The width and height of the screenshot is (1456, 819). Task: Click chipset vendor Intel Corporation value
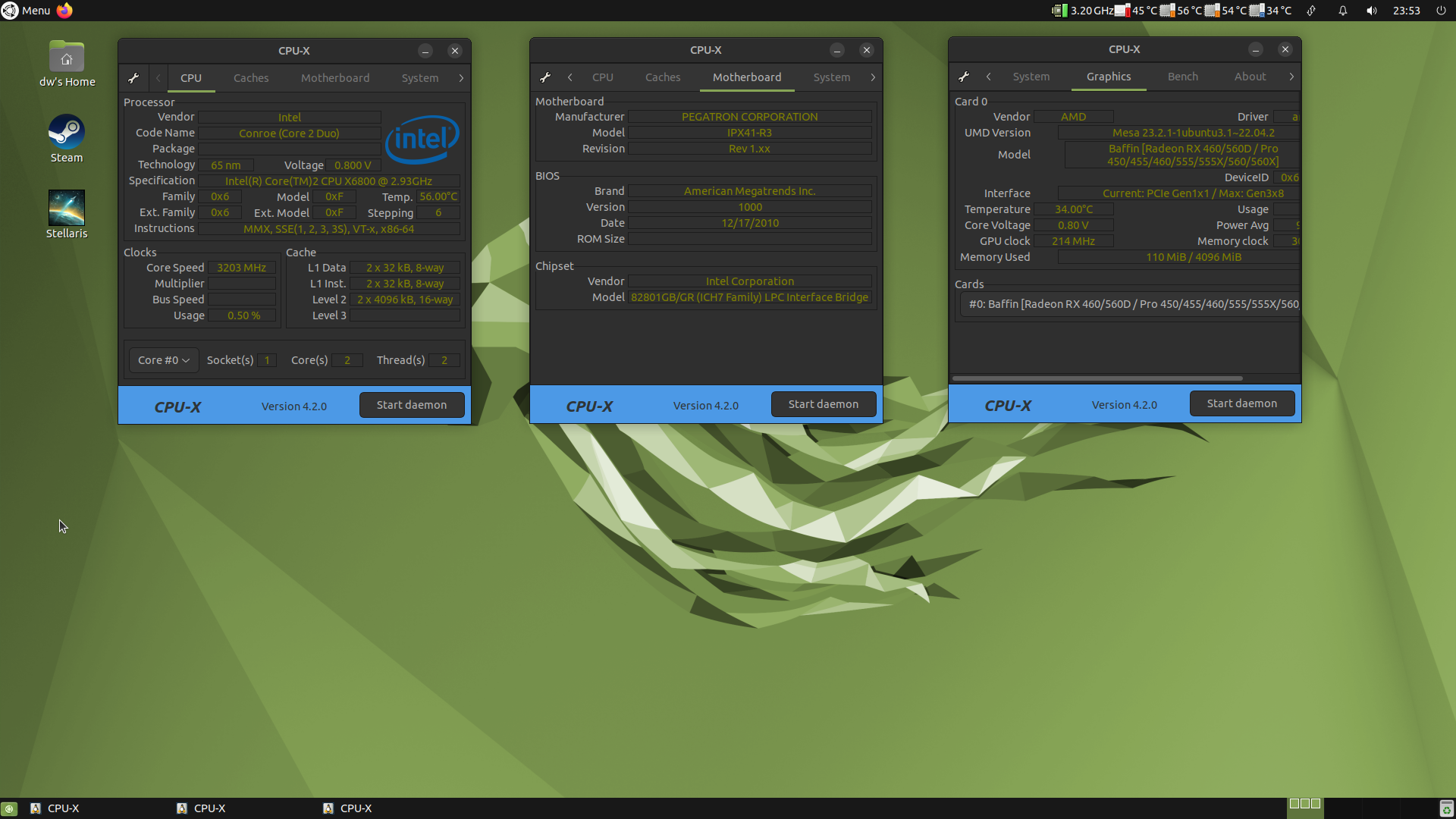coord(749,281)
